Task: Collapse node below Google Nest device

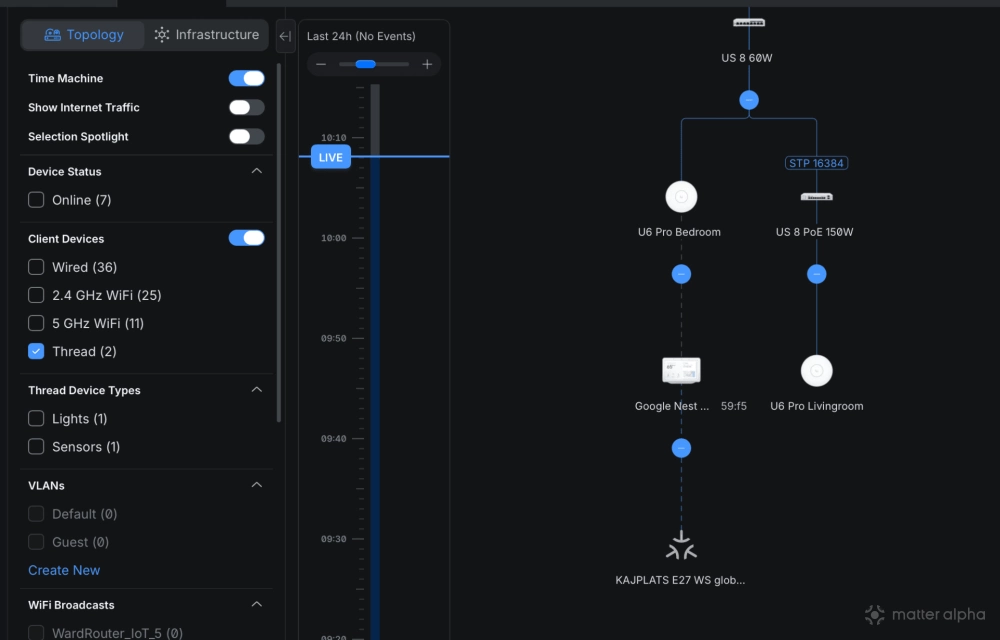Action: click(681, 448)
